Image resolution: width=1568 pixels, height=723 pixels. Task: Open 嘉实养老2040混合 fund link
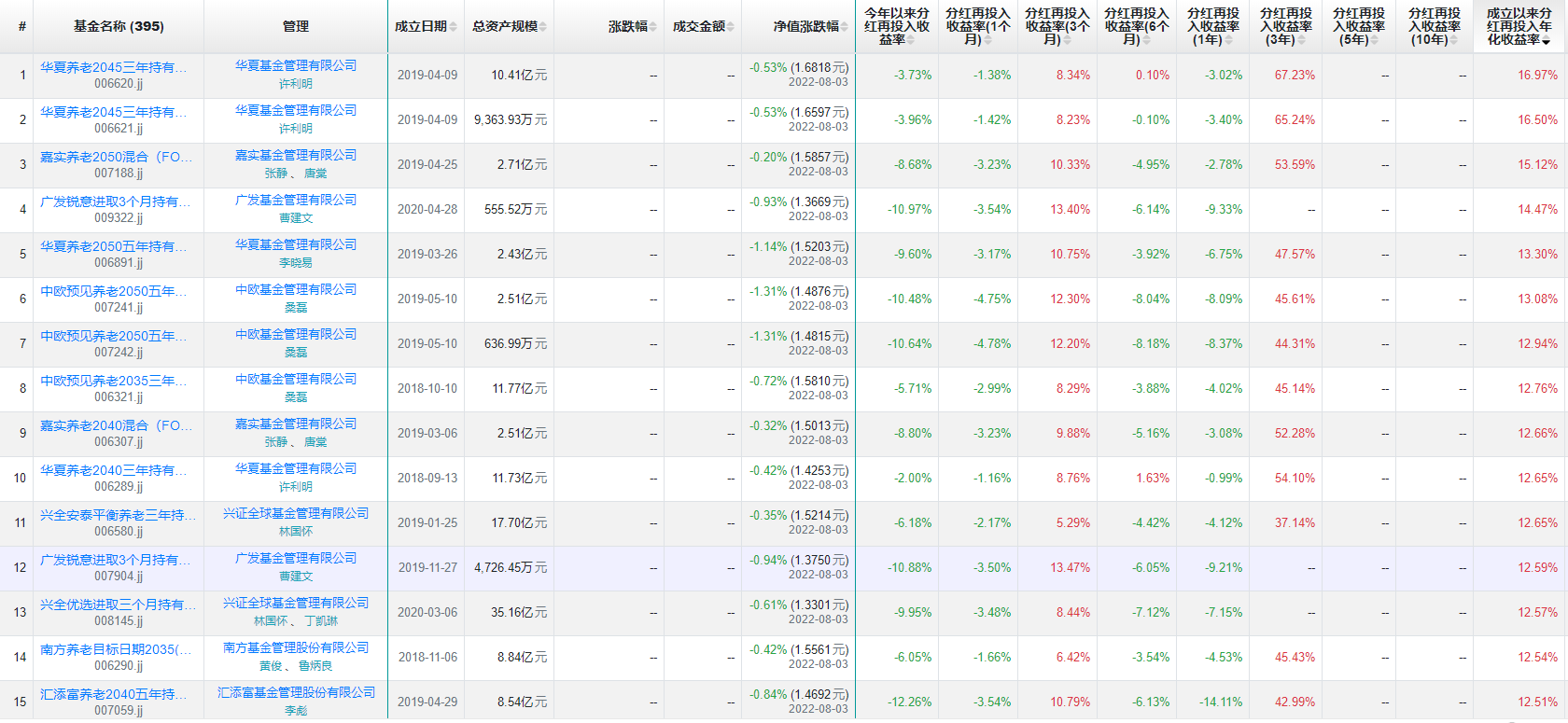116,425
